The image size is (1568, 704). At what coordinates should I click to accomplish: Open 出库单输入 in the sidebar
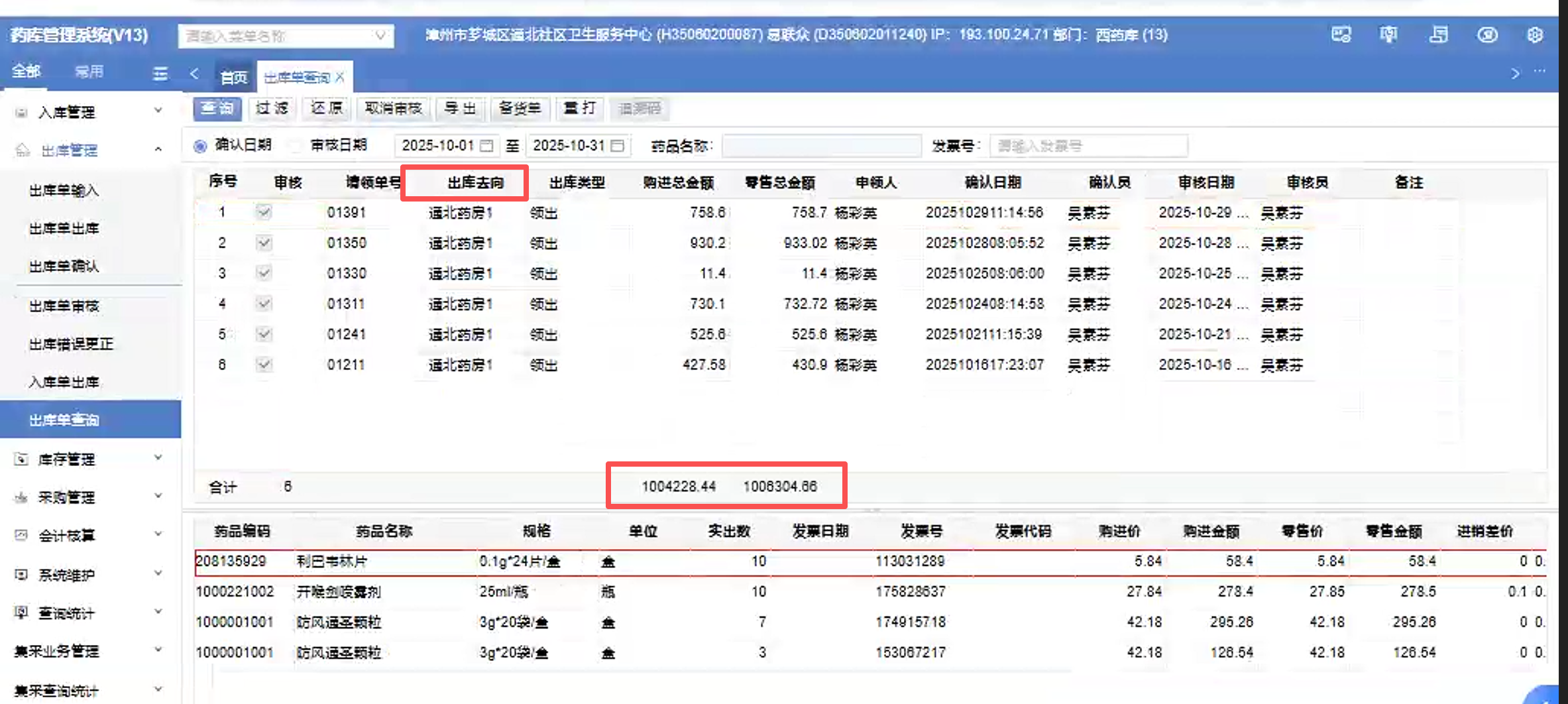(x=64, y=191)
